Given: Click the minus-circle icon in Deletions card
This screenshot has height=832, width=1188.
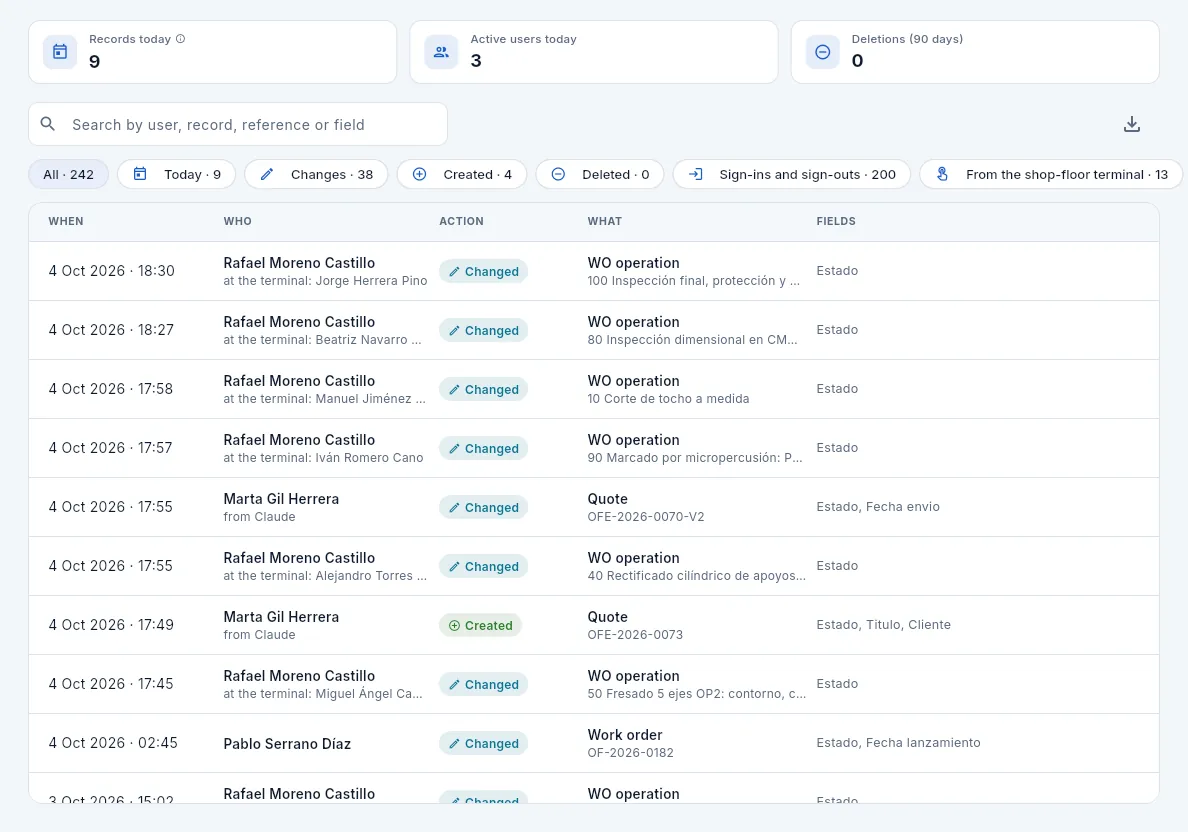Looking at the screenshot, I should coord(822,52).
